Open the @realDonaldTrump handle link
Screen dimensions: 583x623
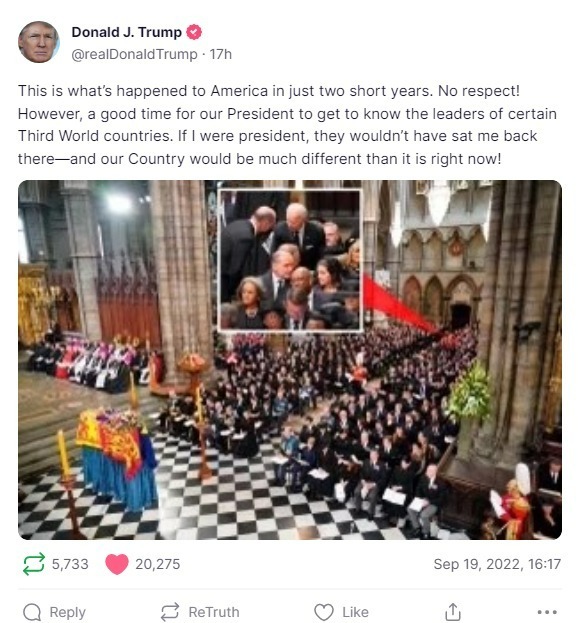[x=134, y=54]
